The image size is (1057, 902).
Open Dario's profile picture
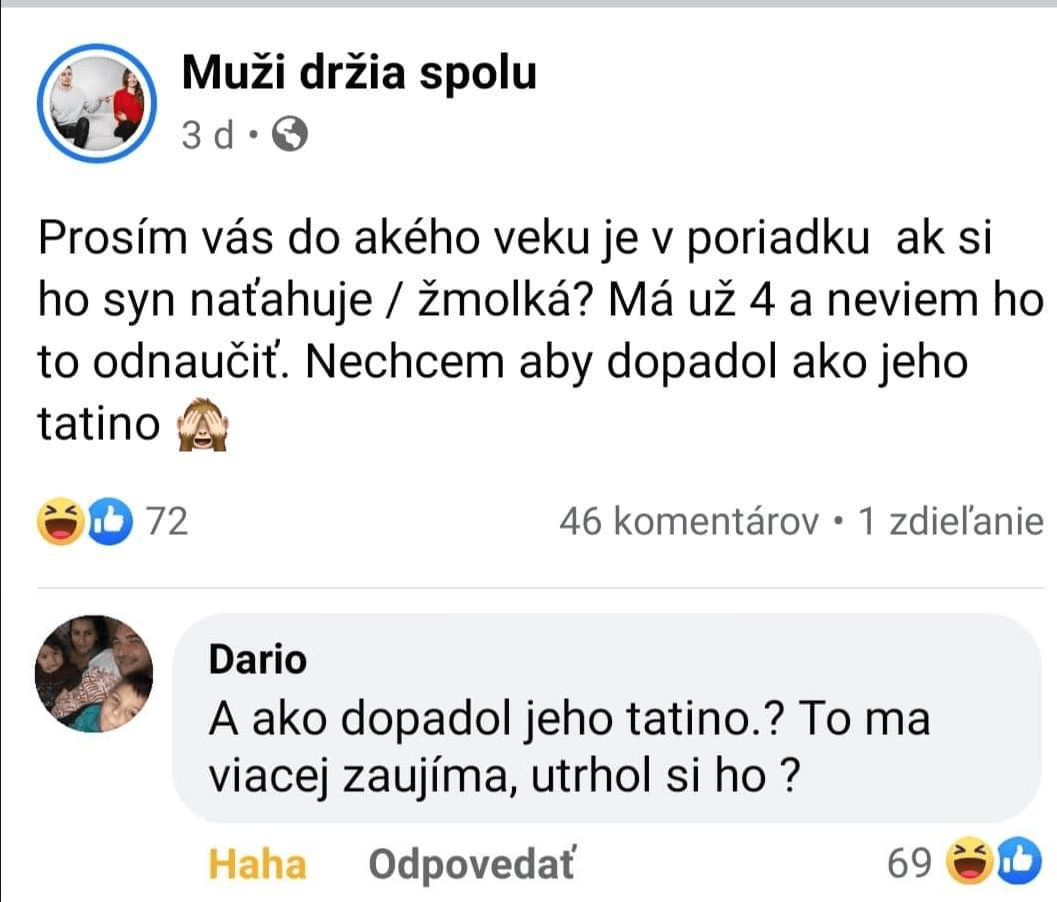94,671
